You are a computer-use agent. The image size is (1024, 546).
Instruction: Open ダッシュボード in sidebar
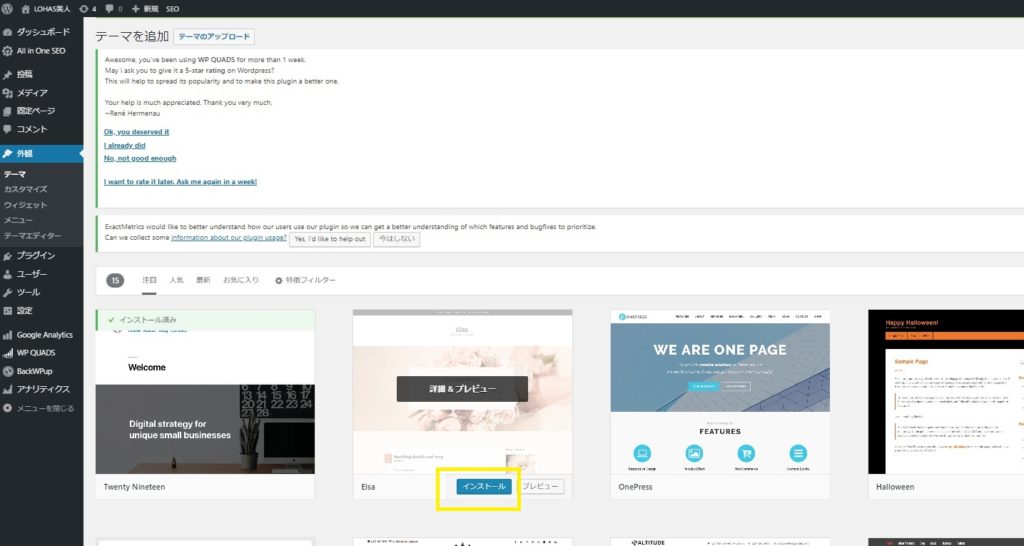pos(41,32)
